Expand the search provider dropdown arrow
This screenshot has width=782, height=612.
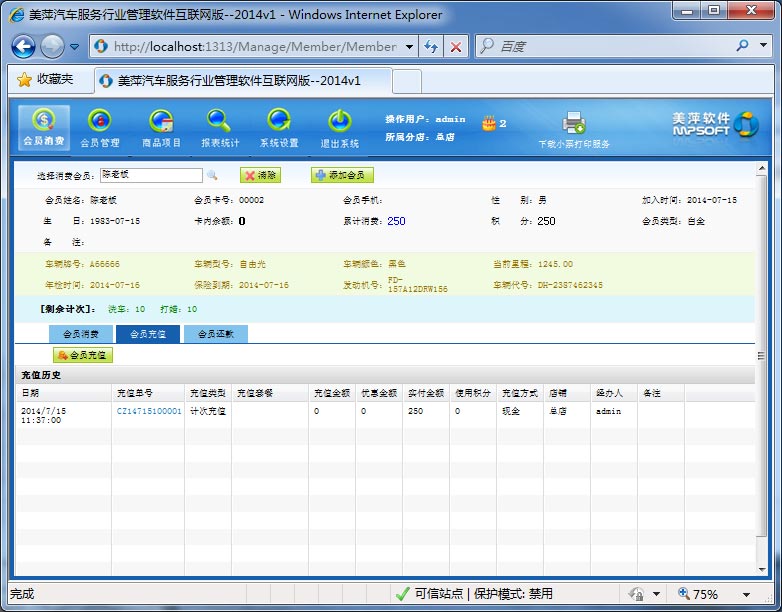pos(762,47)
